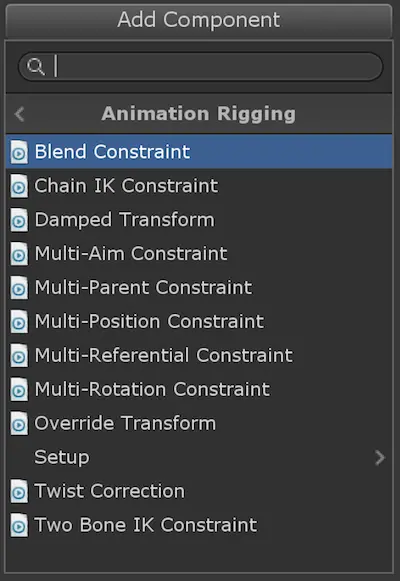Click the Multi-Parent Constraint script icon
The width and height of the screenshot is (400, 581).
pos(19,288)
